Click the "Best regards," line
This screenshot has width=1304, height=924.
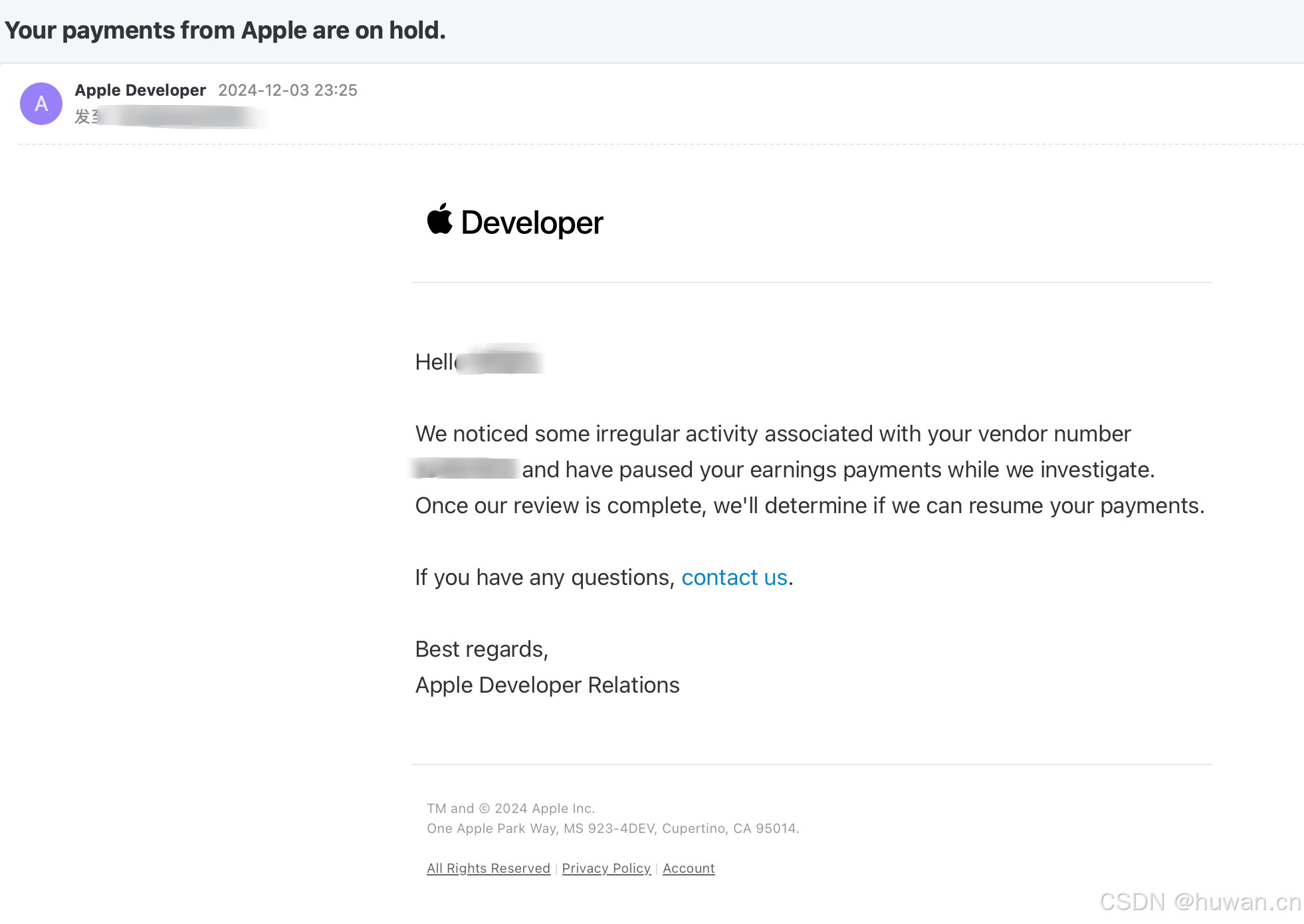(481, 649)
